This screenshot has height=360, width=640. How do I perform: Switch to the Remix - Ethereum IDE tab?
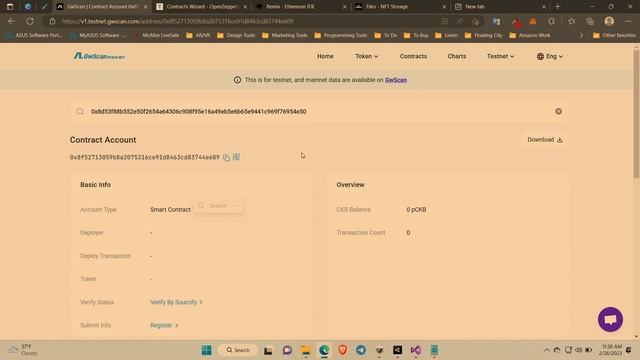pos(300,7)
